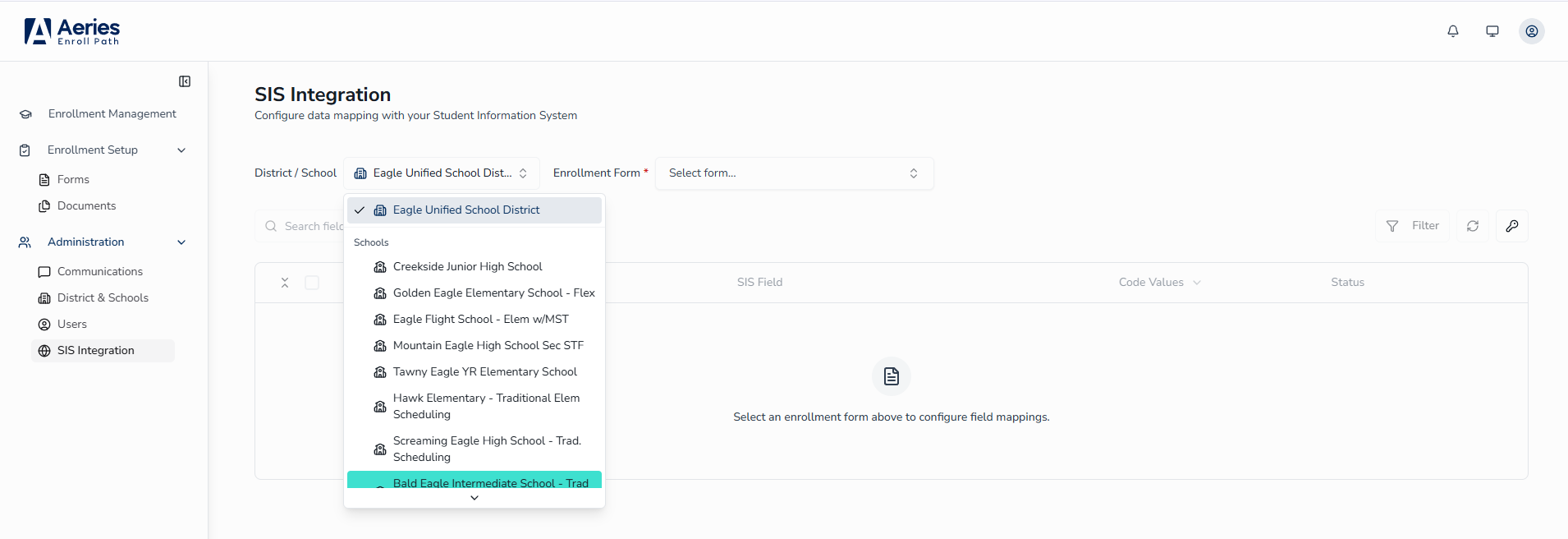This screenshot has height=539, width=1568.
Task: Open the user profile avatar menu
Action: coord(1532,31)
